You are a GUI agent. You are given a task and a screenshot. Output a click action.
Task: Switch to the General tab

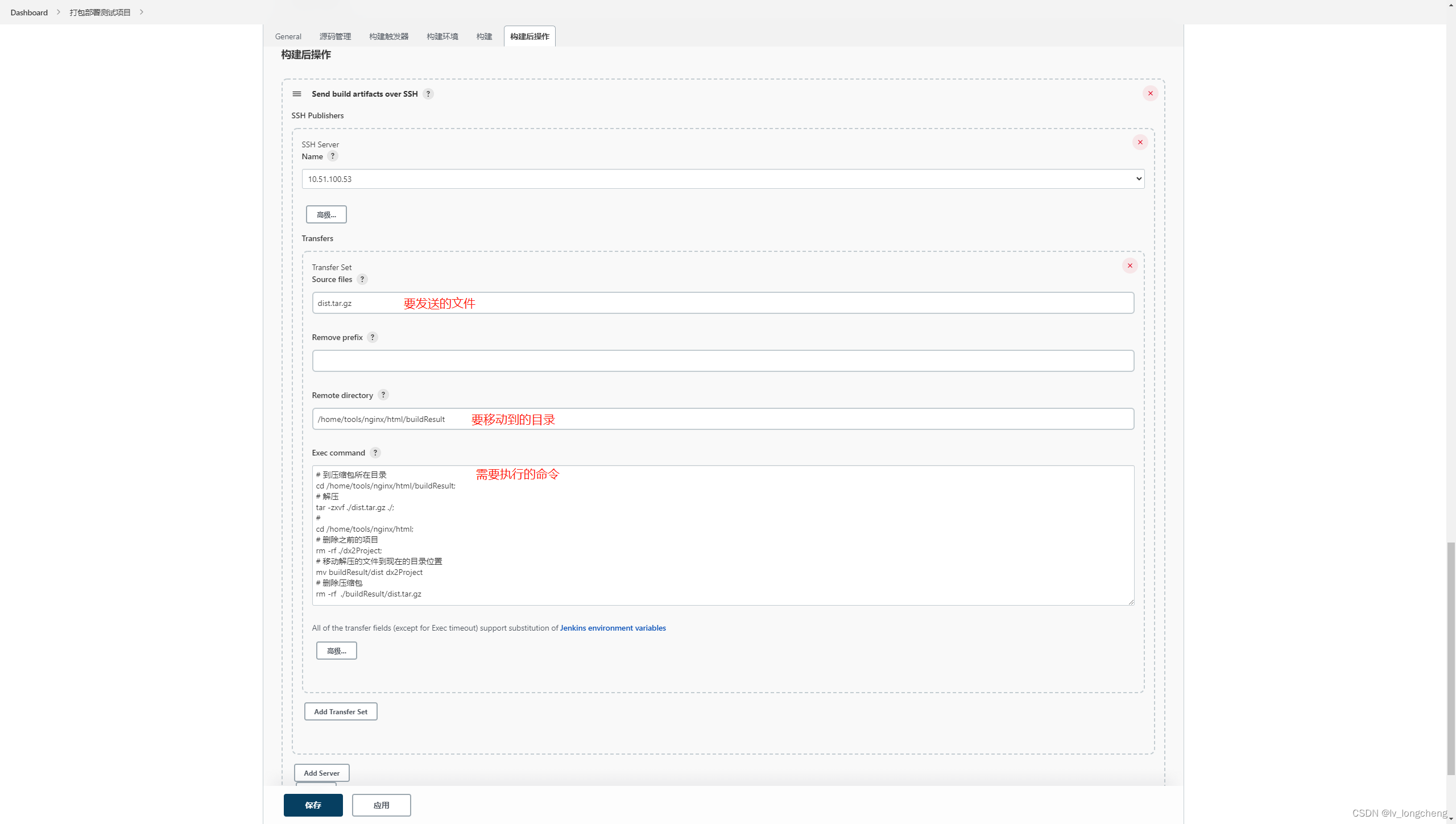tap(288, 36)
